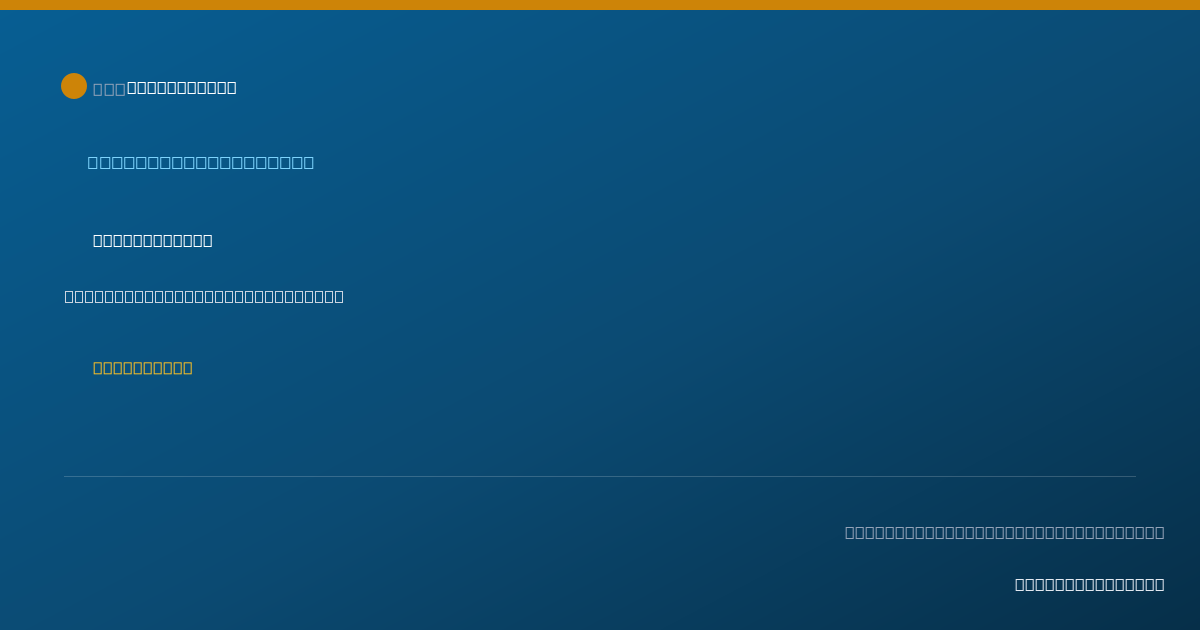Image resolution: width=1200 pixels, height=630 pixels.
Task: Select the long white paragraph line
Action: 204,296
